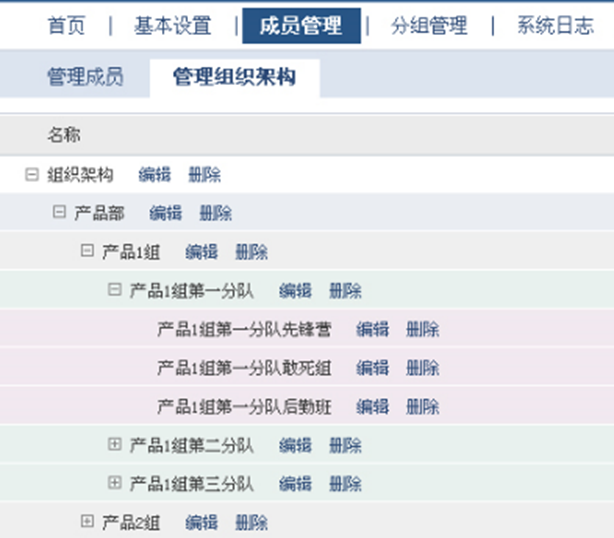Delete the 产品2组 entry

click(x=251, y=522)
